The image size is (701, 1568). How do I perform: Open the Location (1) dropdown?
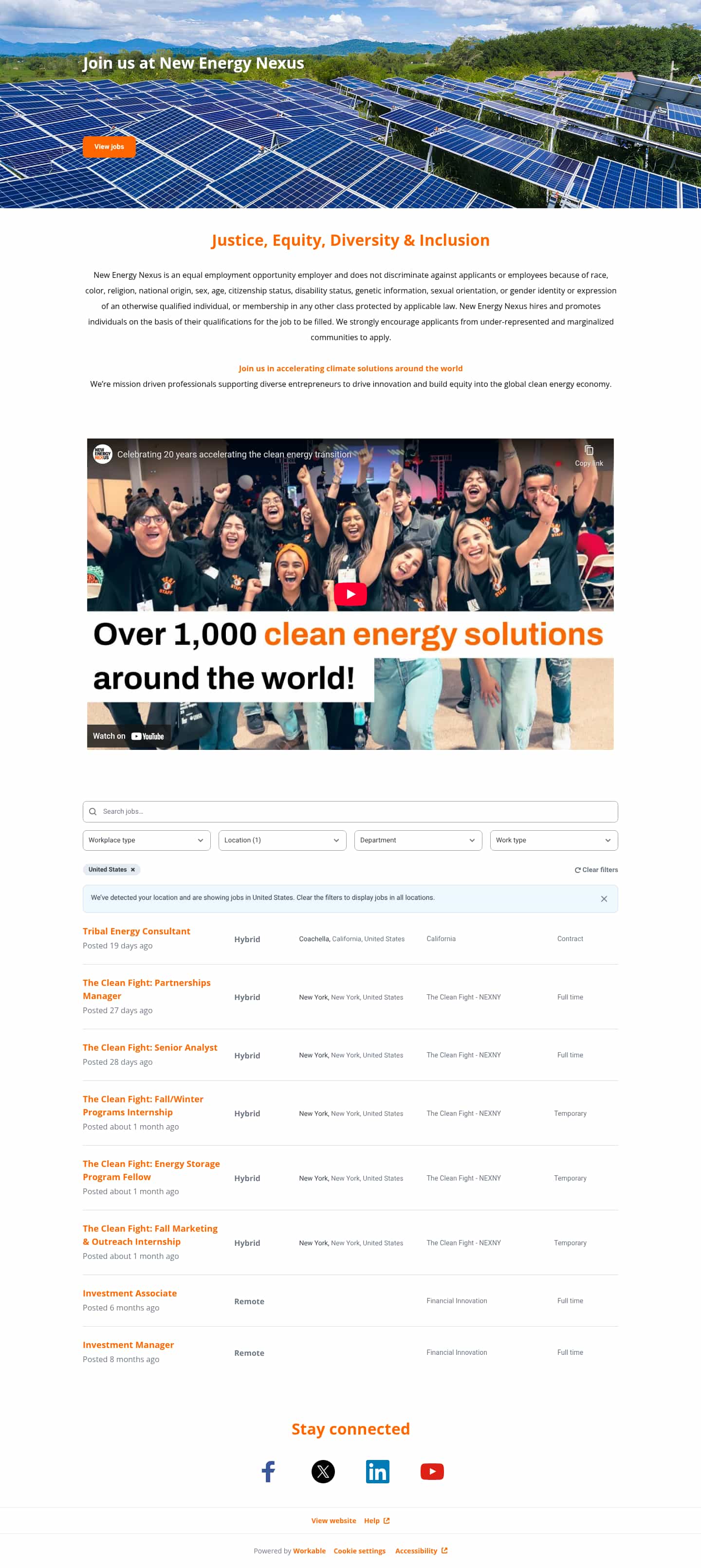[x=283, y=840]
